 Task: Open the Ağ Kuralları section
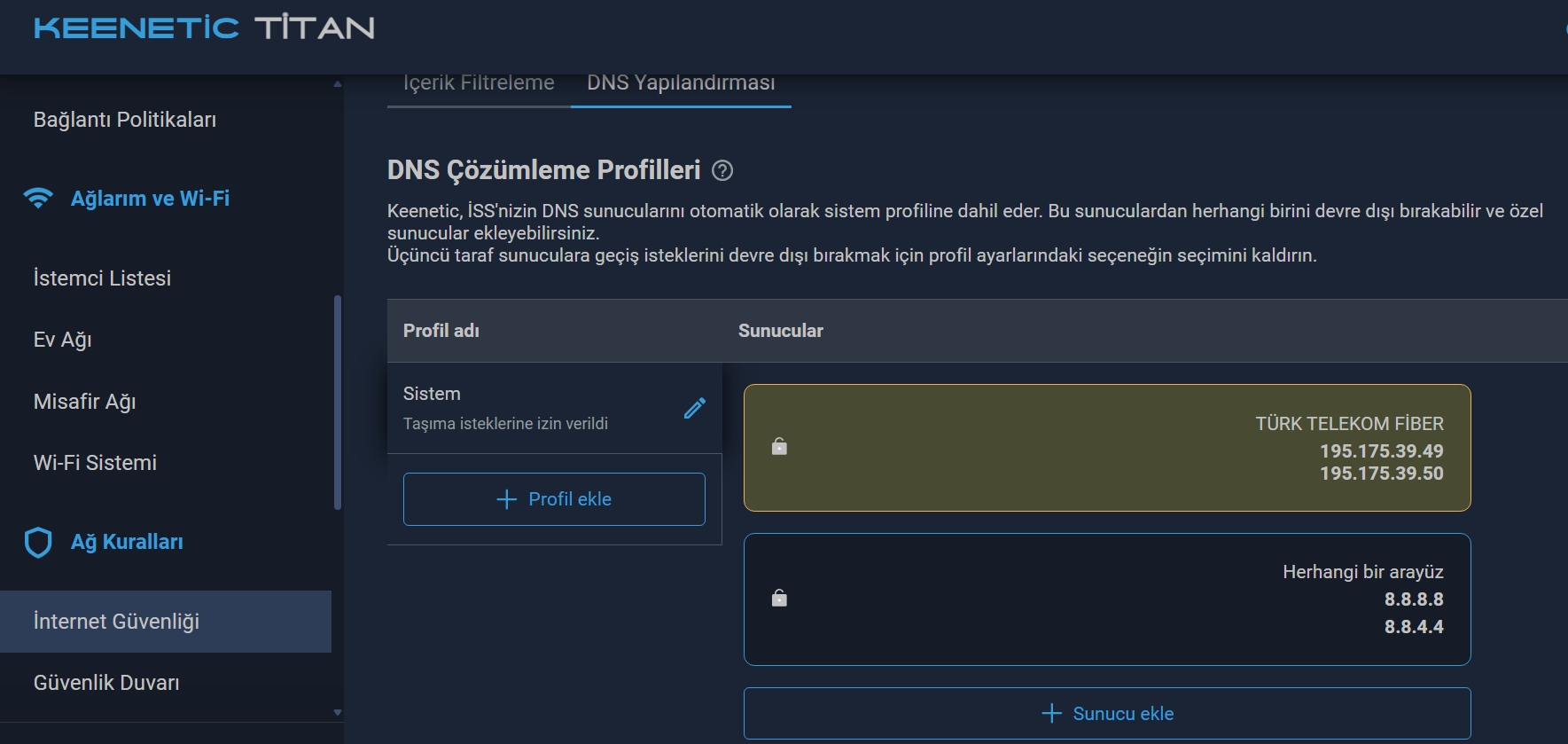pos(127,542)
